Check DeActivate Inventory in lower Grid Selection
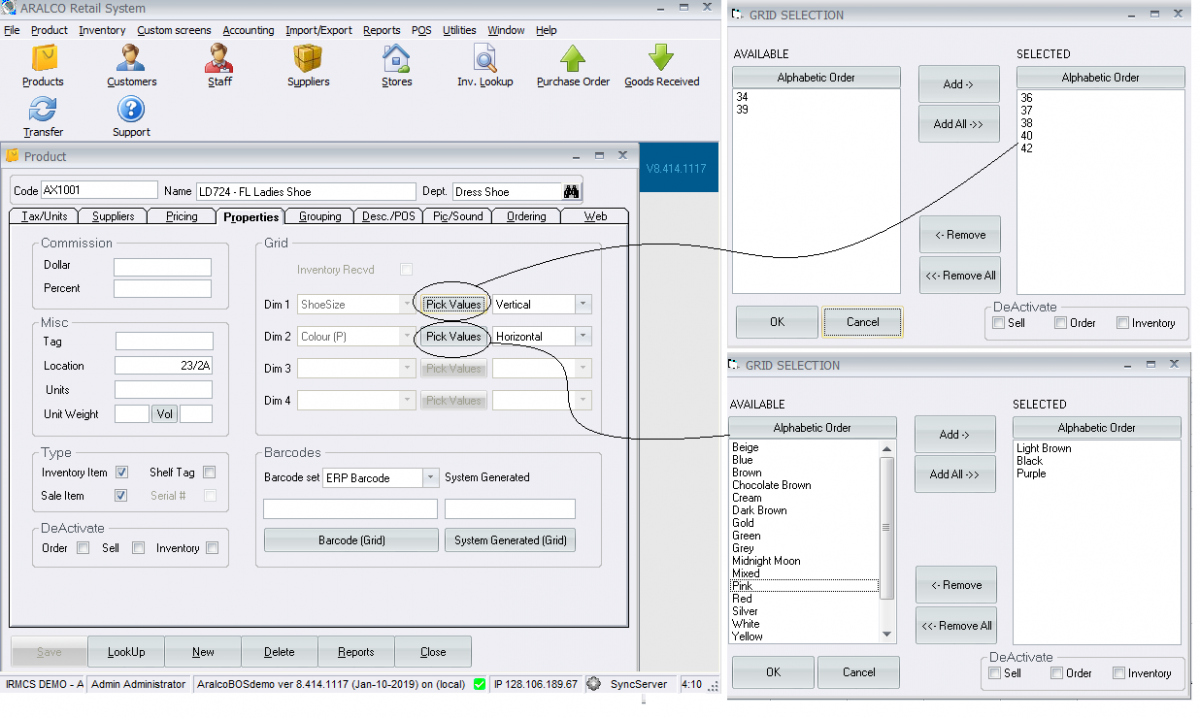1200x718 pixels. (1118, 673)
